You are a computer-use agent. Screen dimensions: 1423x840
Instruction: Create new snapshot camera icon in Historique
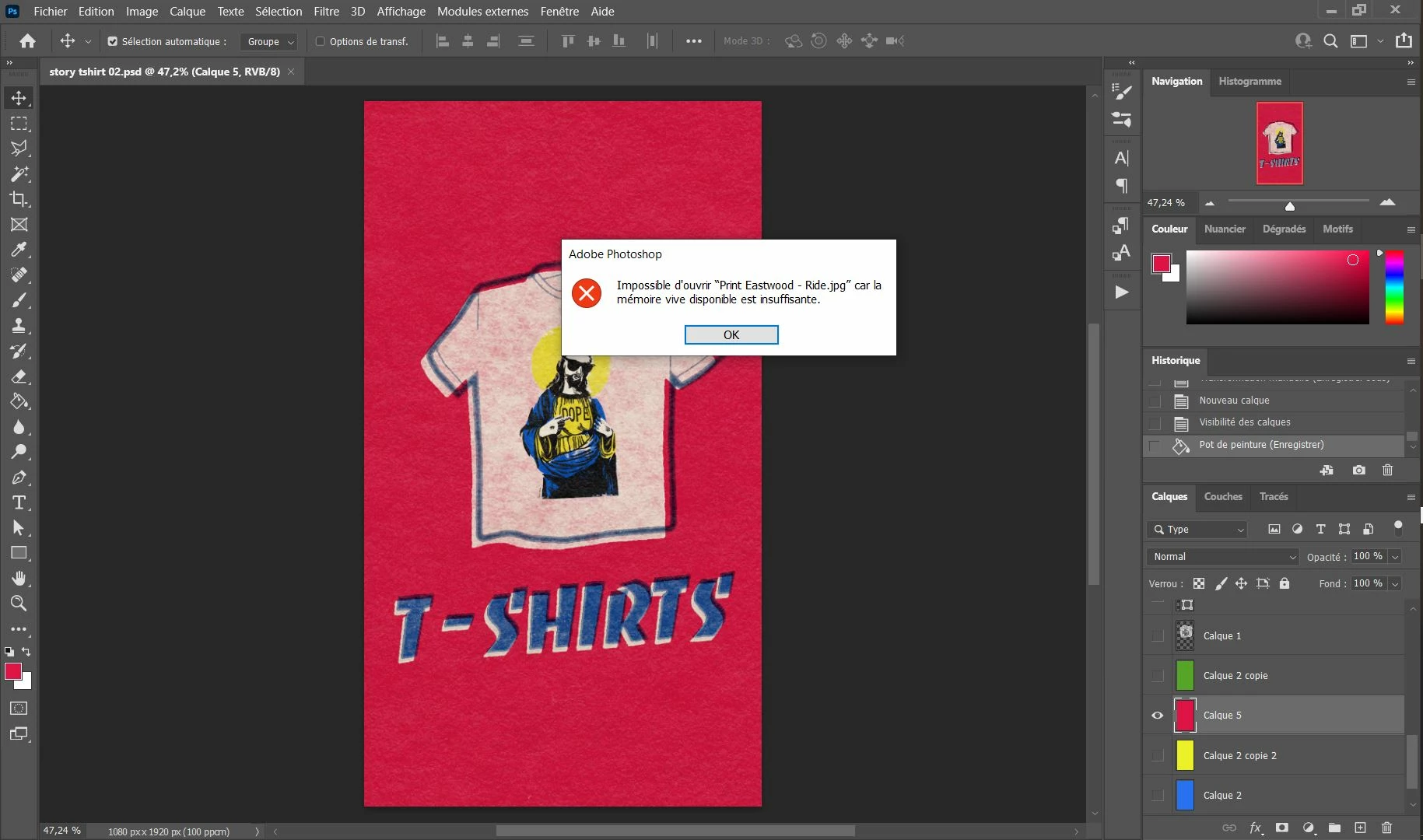pos(1358,470)
